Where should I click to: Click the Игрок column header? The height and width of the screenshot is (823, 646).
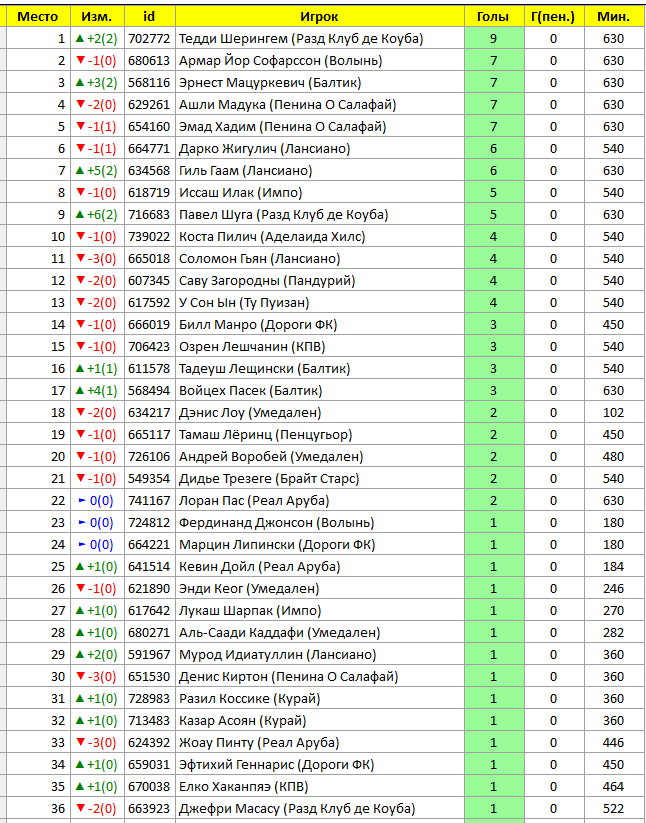pyautogui.click(x=320, y=16)
